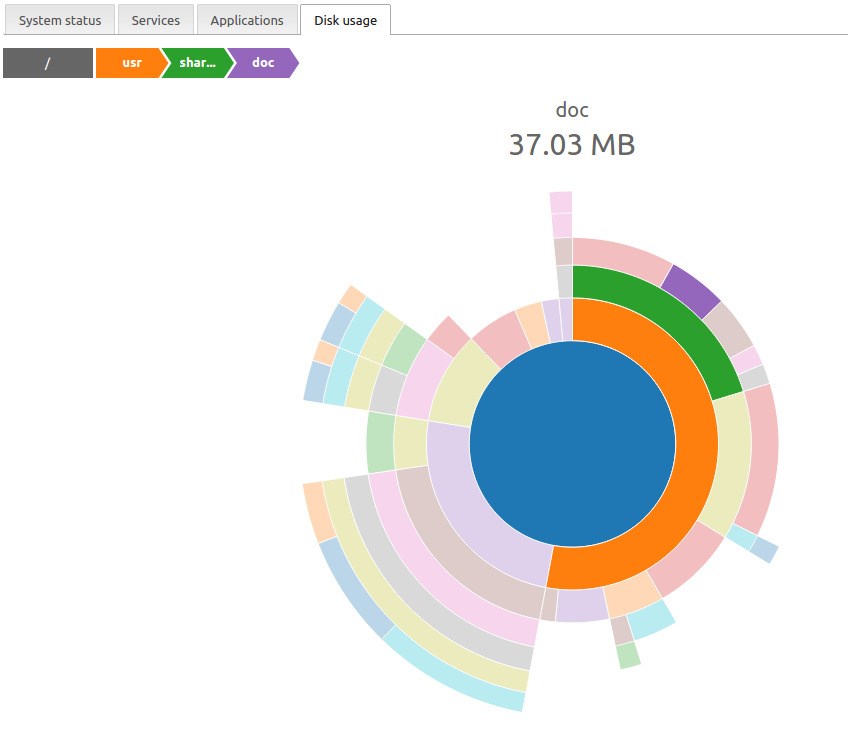Click the top pink segment of vertical spike
This screenshot has height=741, width=848.
[561, 203]
